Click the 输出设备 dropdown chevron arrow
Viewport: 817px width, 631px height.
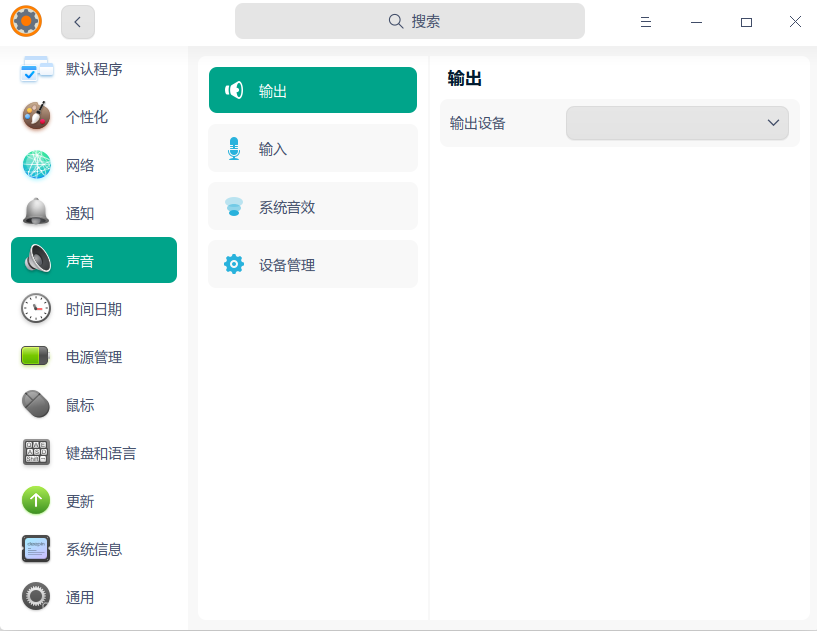pyautogui.click(x=773, y=123)
